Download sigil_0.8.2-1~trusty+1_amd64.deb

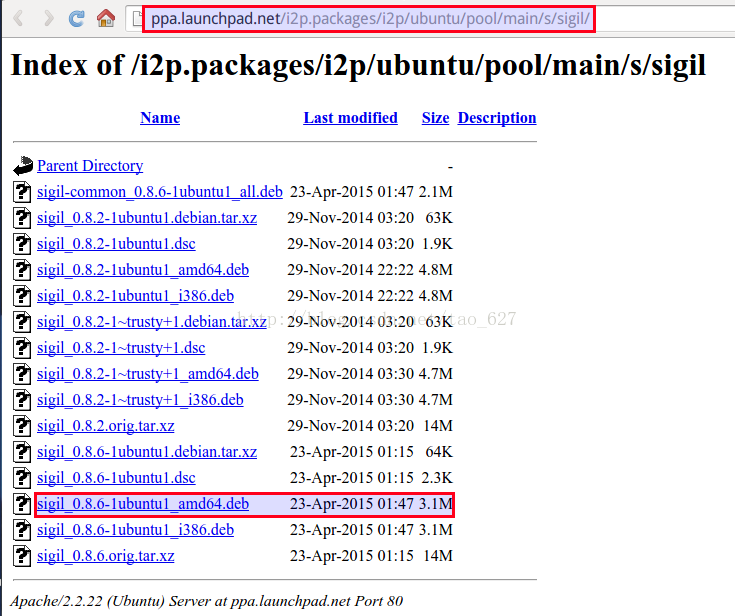[x=148, y=374]
